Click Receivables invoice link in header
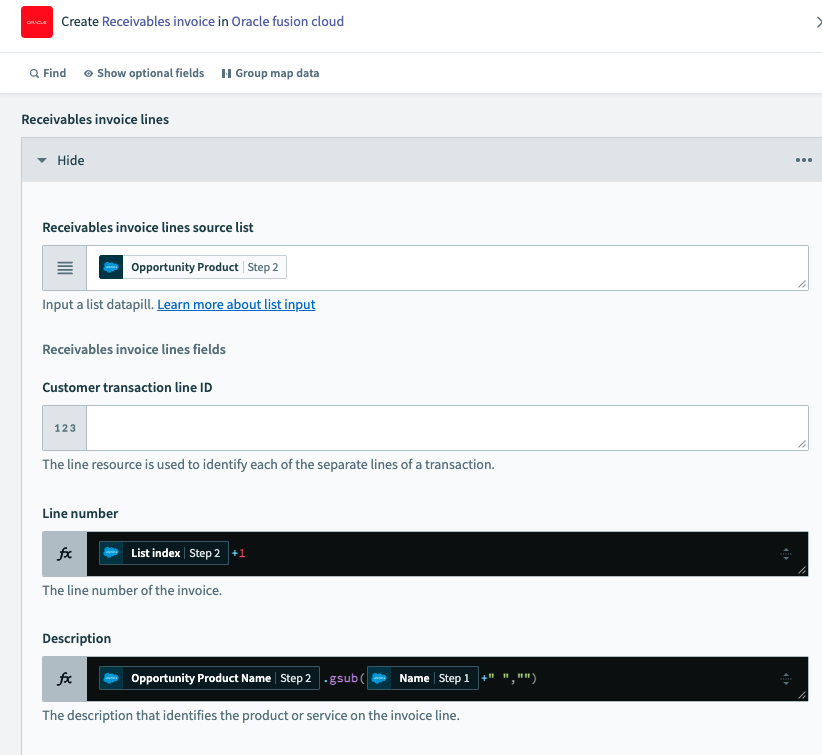Viewport: 822px width, 755px height. click(x=158, y=21)
